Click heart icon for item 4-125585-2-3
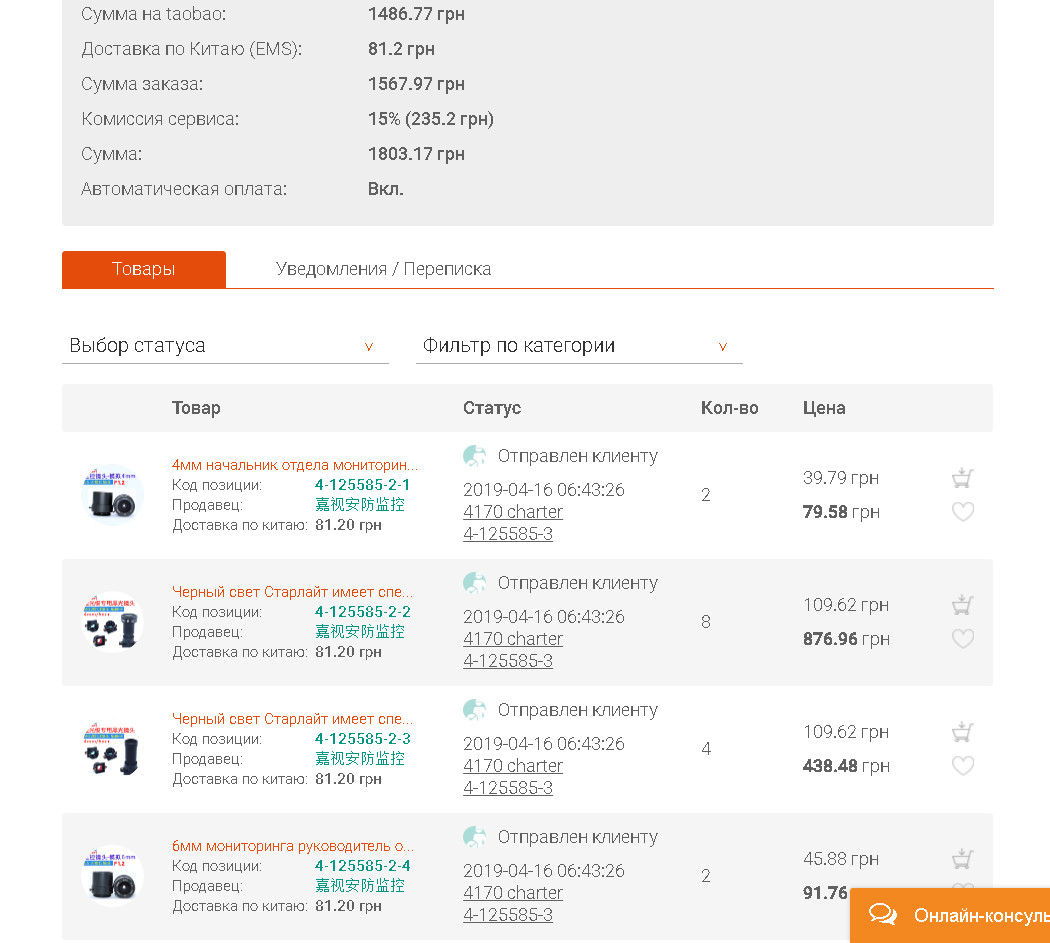 962,766
